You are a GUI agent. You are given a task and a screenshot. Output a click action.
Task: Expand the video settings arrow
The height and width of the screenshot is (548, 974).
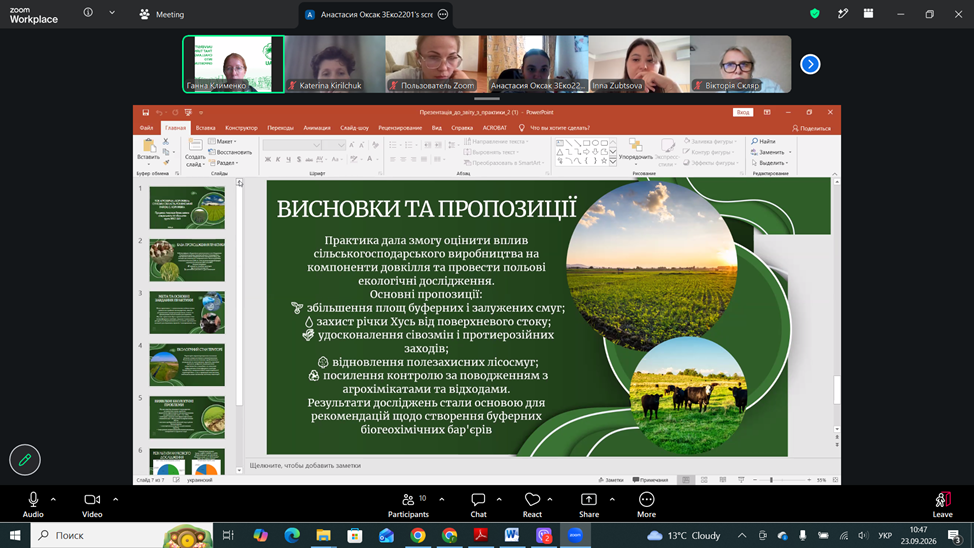click(116, 499)
